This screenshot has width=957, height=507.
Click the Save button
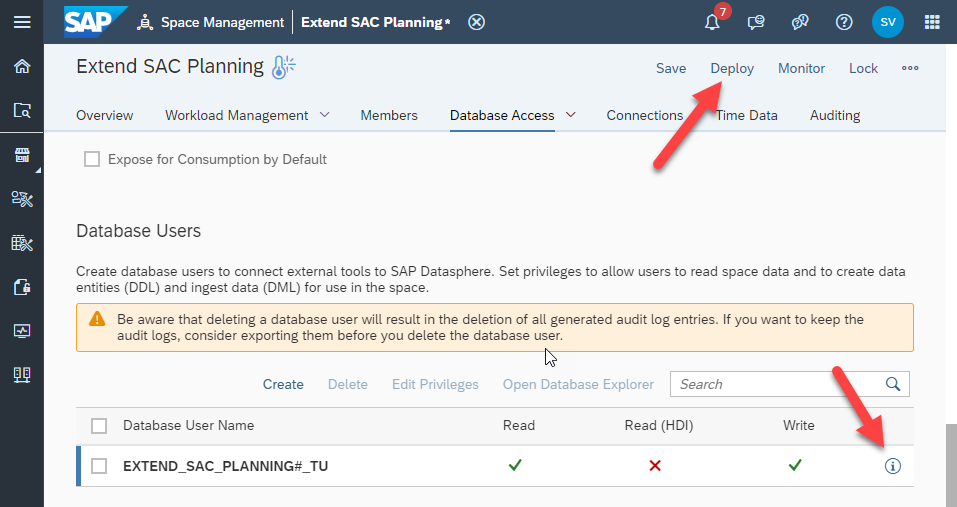[671, 68]
